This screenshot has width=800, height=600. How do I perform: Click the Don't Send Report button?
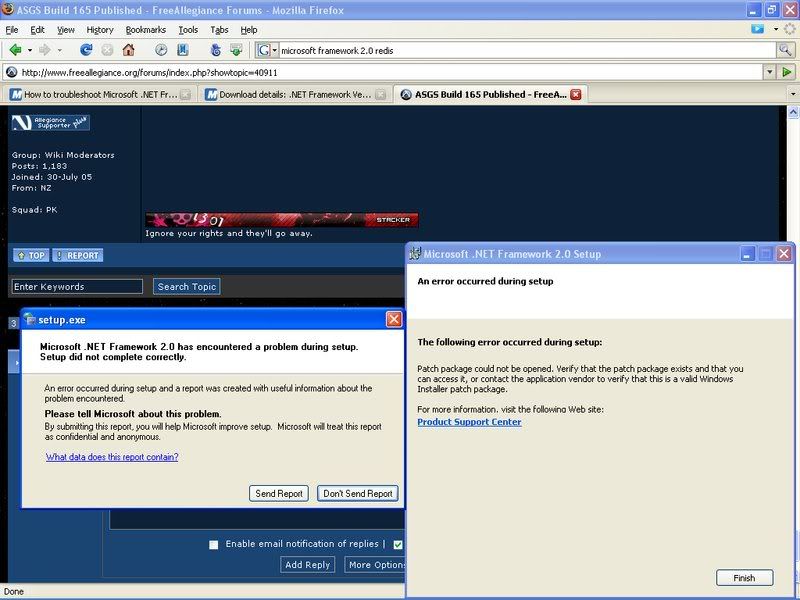358,493
